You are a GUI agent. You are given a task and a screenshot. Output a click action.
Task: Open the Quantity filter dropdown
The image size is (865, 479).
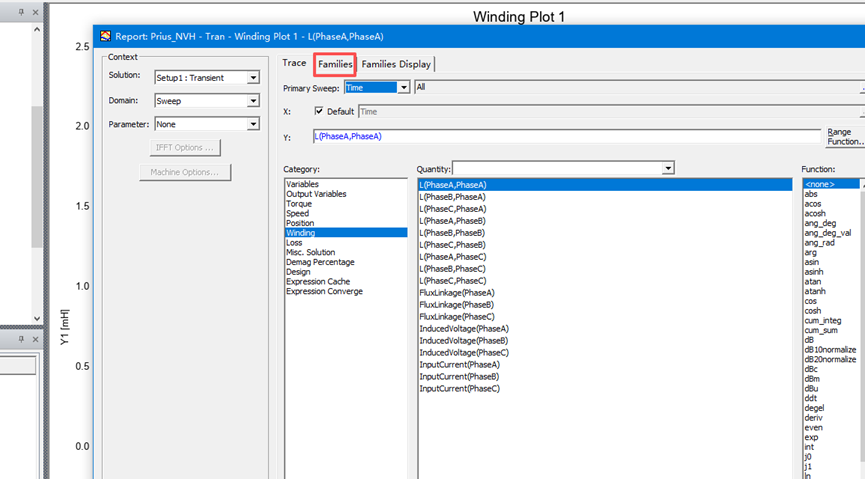click(x=668, y=168)
